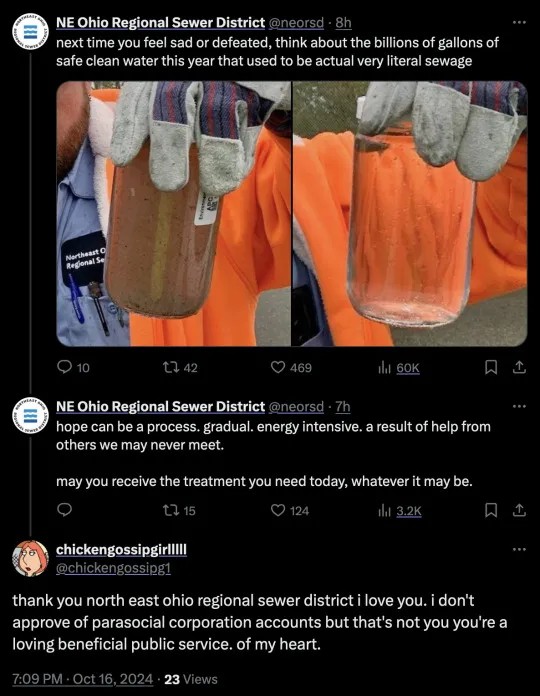
Task: Share the second NEORSD tweet
Action: coord(519,510)
